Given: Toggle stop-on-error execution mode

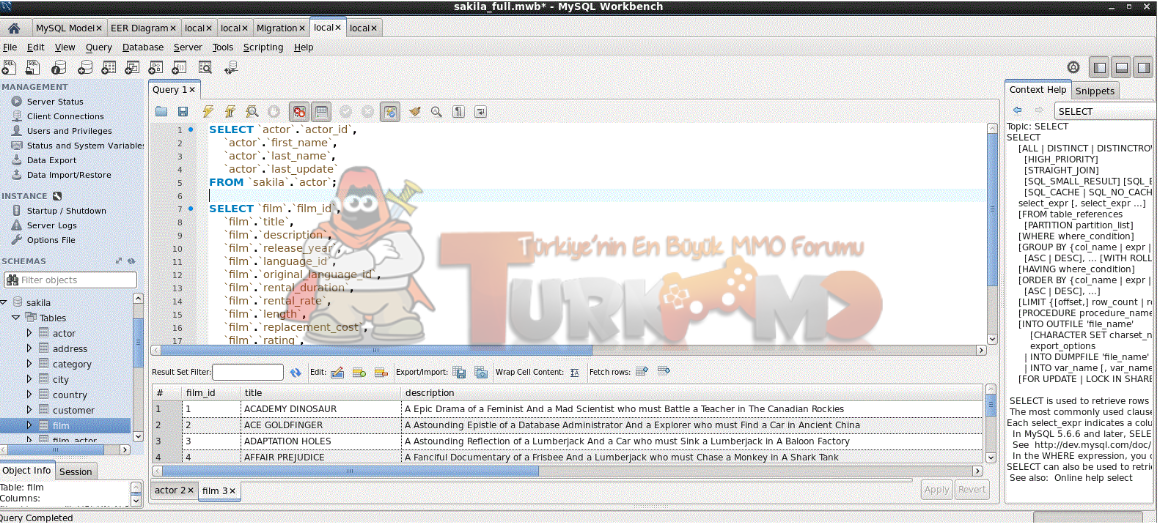Looking at the screenshot, I should 299,112.
